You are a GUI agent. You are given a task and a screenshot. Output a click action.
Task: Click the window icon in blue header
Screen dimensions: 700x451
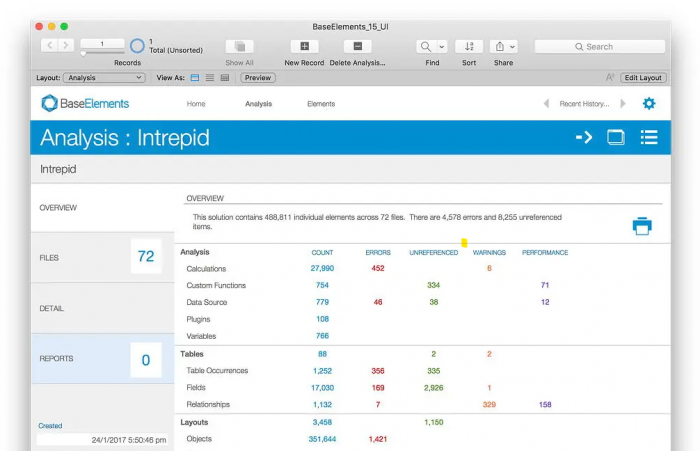(616, 137)
